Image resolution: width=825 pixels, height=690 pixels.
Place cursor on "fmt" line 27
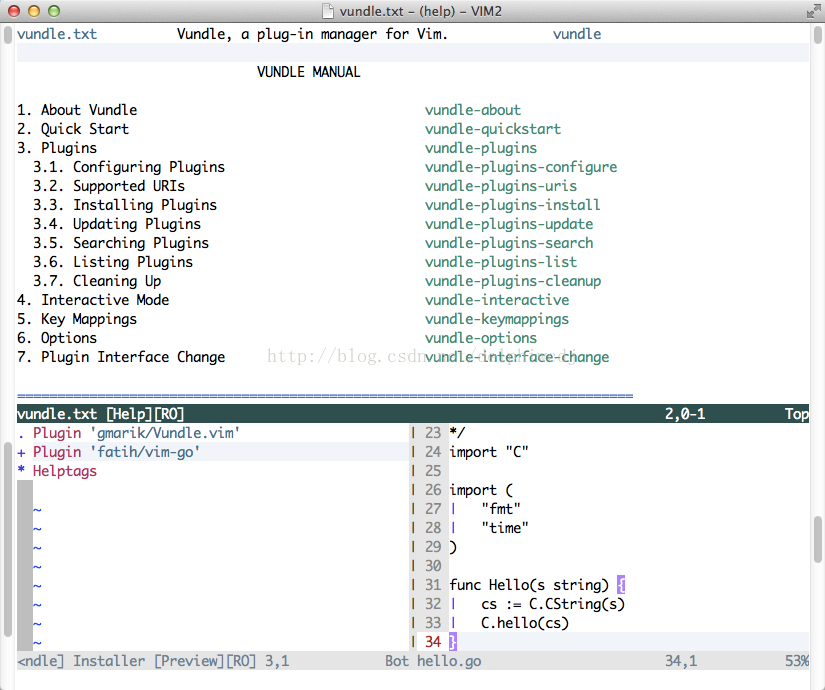pyautogui.click(x=501, y=509)
